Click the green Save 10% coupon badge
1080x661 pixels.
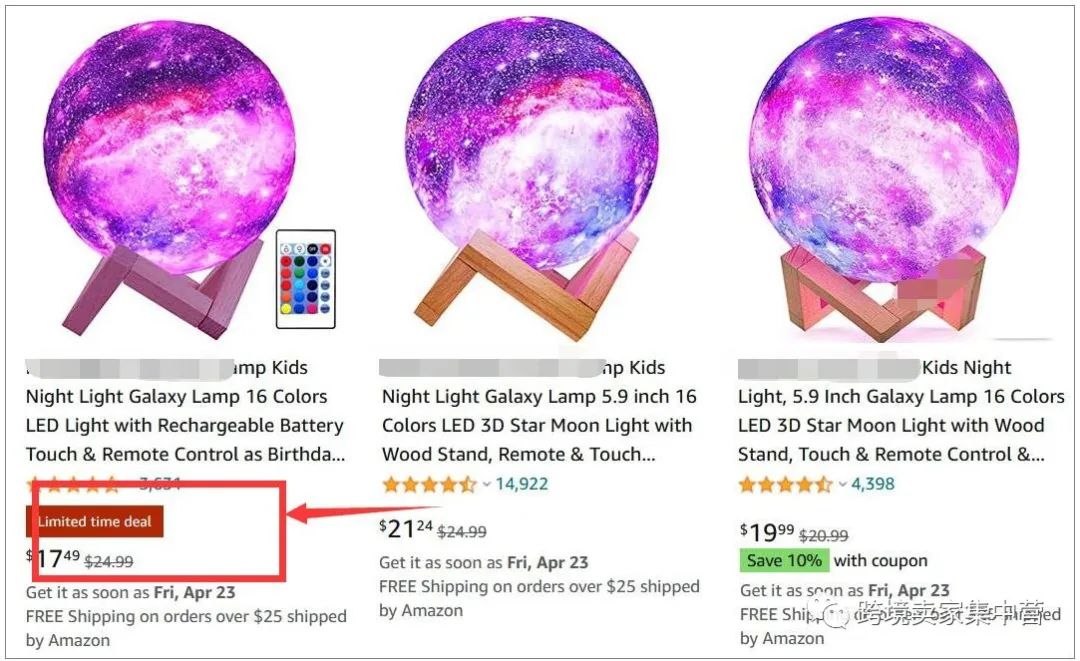(784, 560)
